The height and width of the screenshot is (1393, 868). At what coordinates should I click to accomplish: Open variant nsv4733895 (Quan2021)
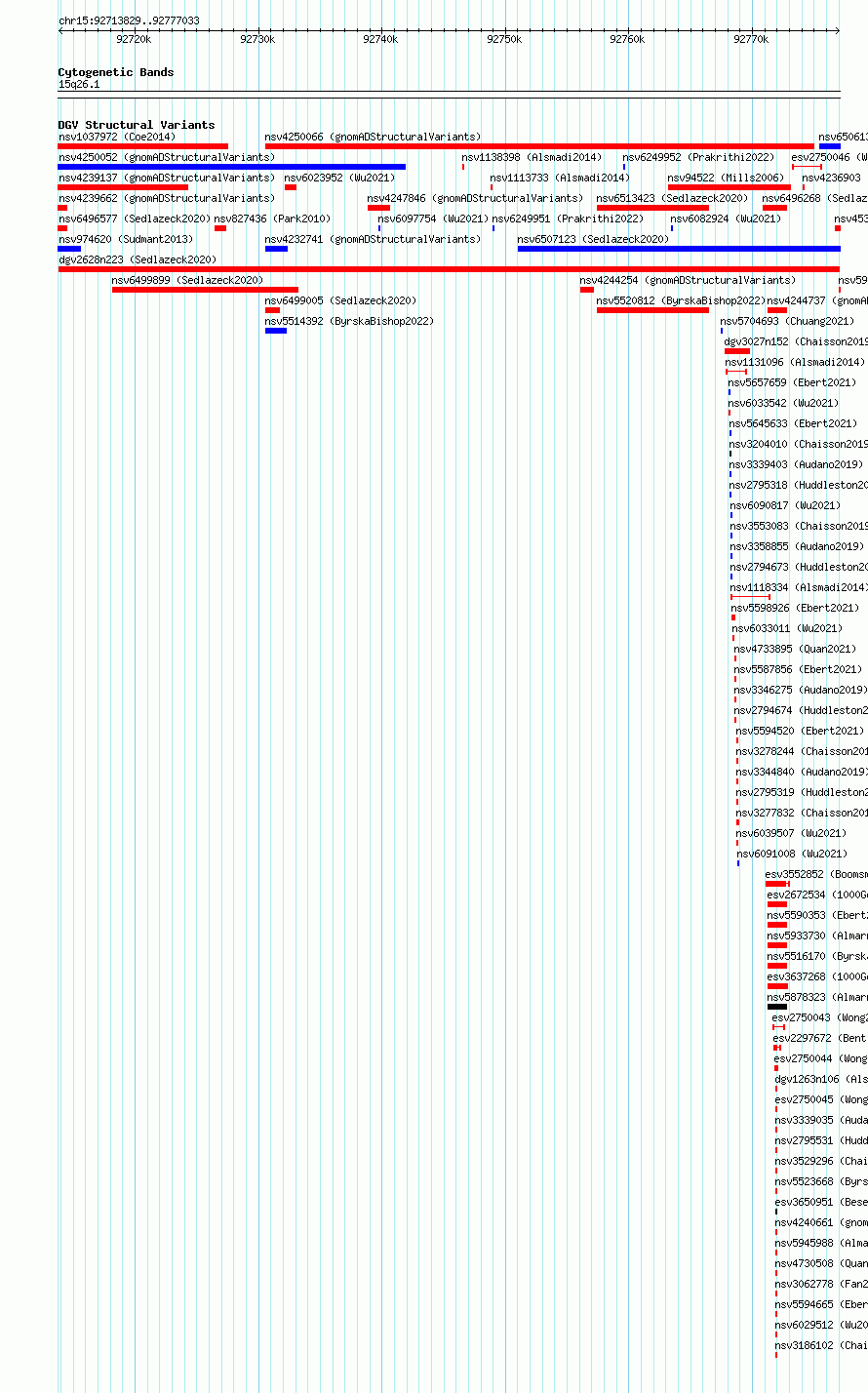[795, 649]
